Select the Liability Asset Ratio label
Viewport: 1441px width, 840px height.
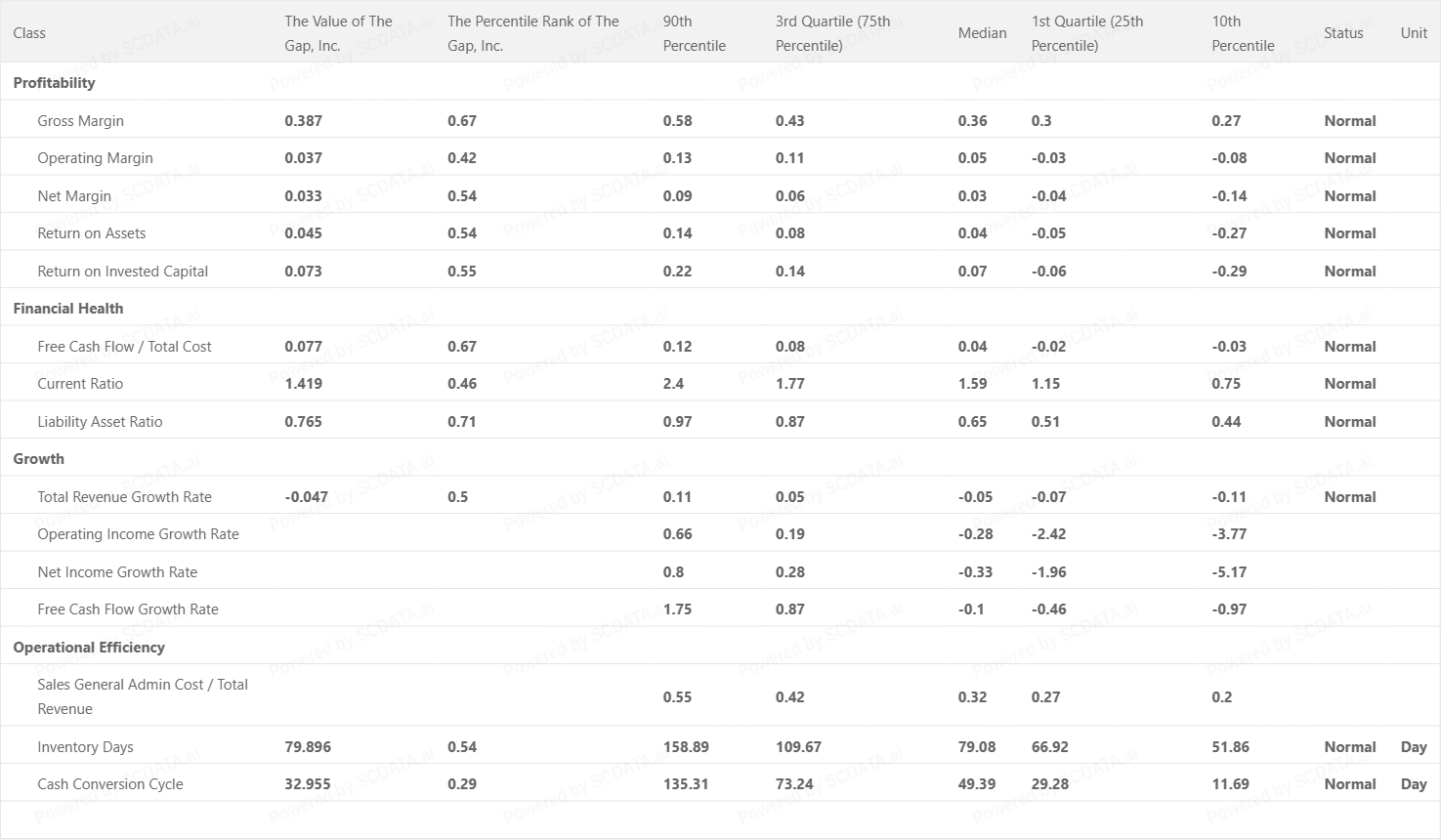(x=100, y=422)
